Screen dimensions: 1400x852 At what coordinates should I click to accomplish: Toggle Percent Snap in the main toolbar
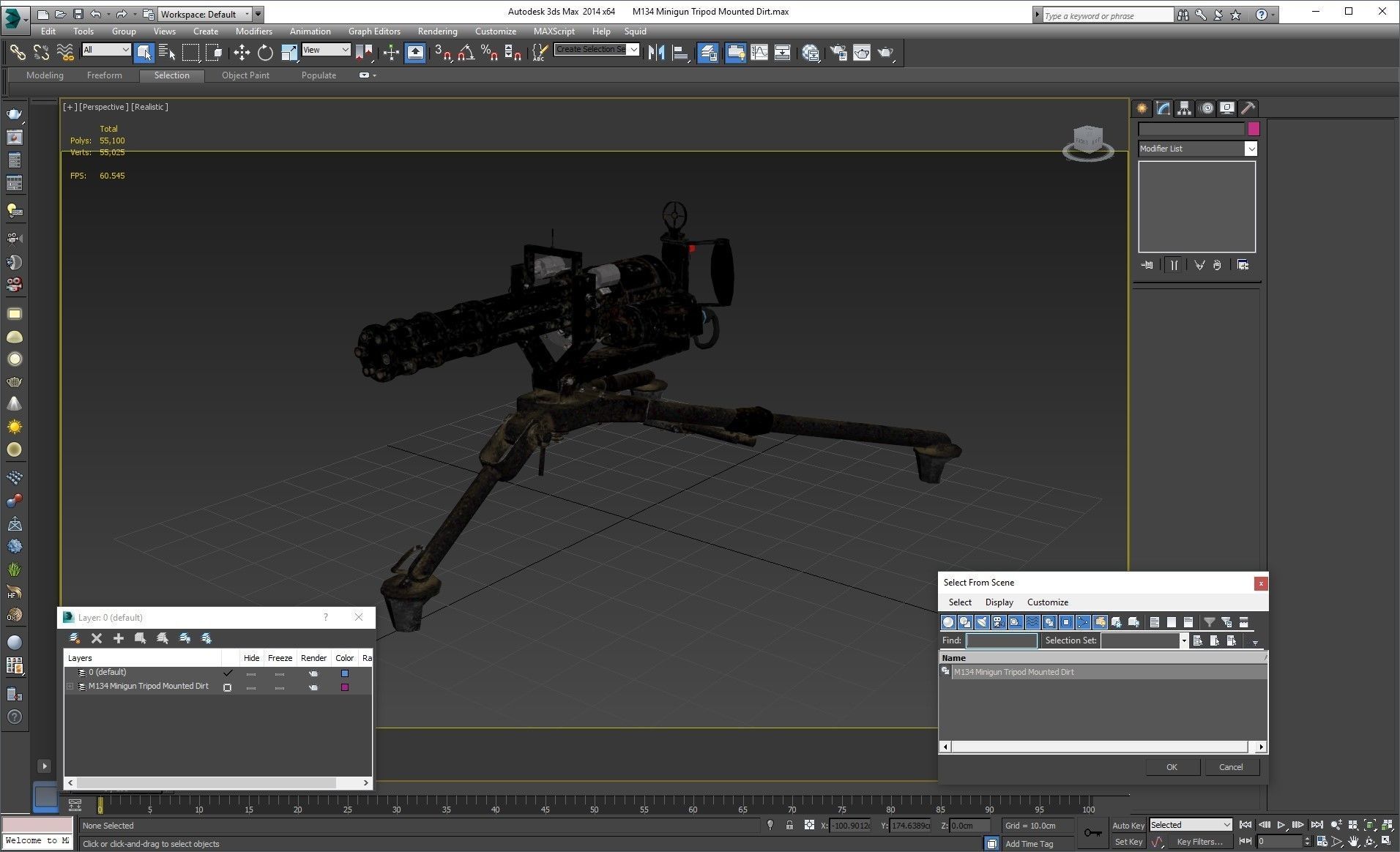(489, 52)
